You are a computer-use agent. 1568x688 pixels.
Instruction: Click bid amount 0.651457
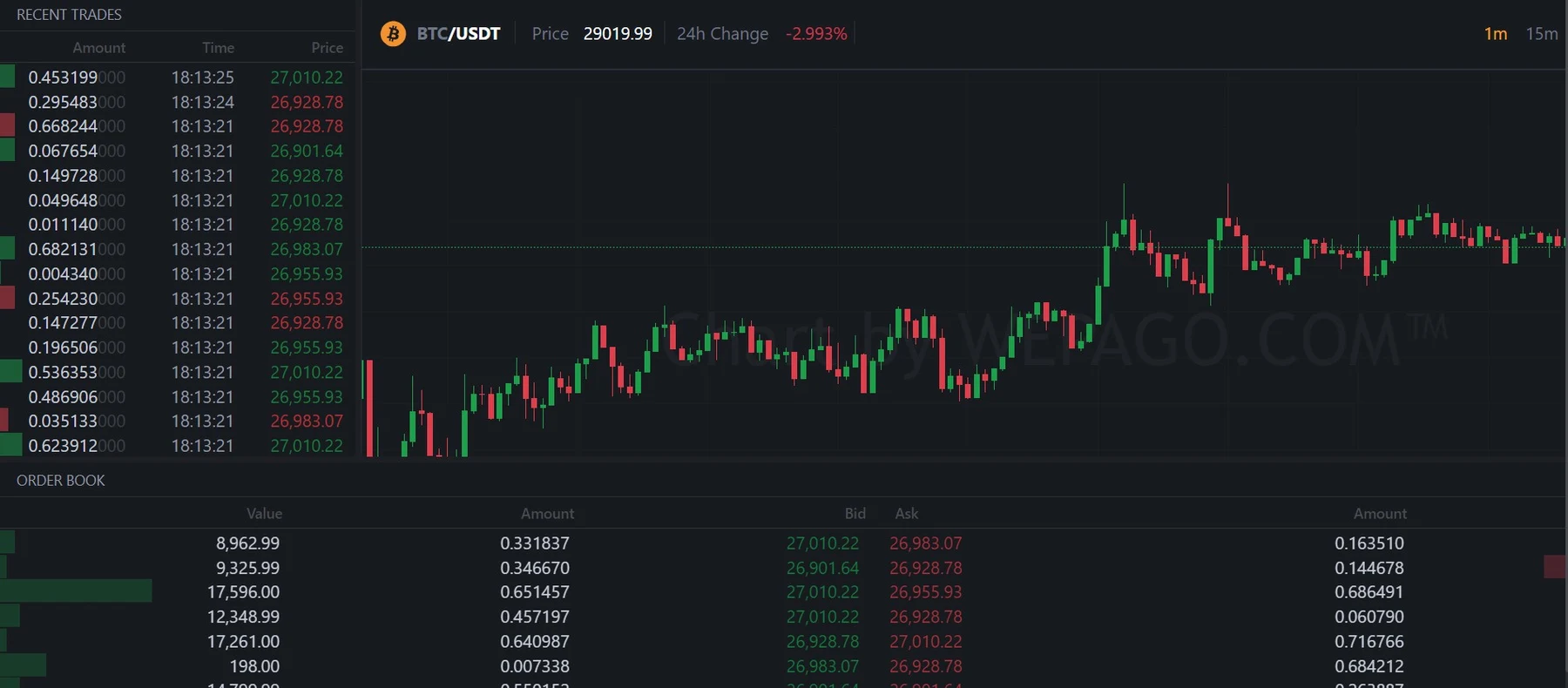pyautogui.click(x=535, y=592)
